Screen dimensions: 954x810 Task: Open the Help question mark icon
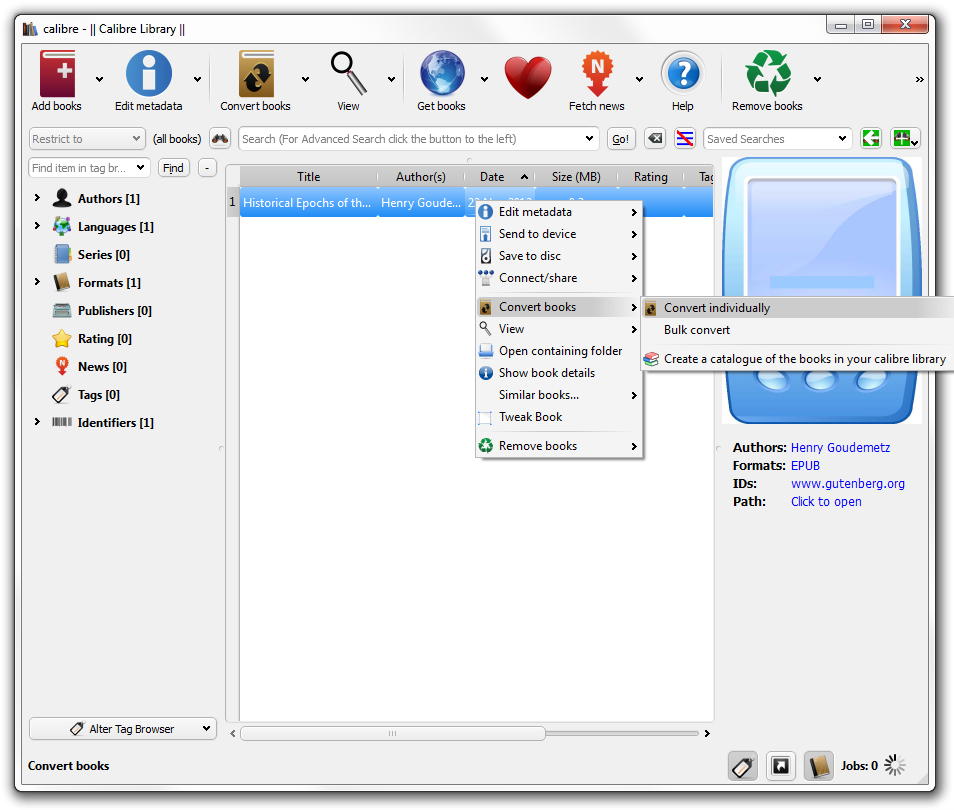coord(683,74)
